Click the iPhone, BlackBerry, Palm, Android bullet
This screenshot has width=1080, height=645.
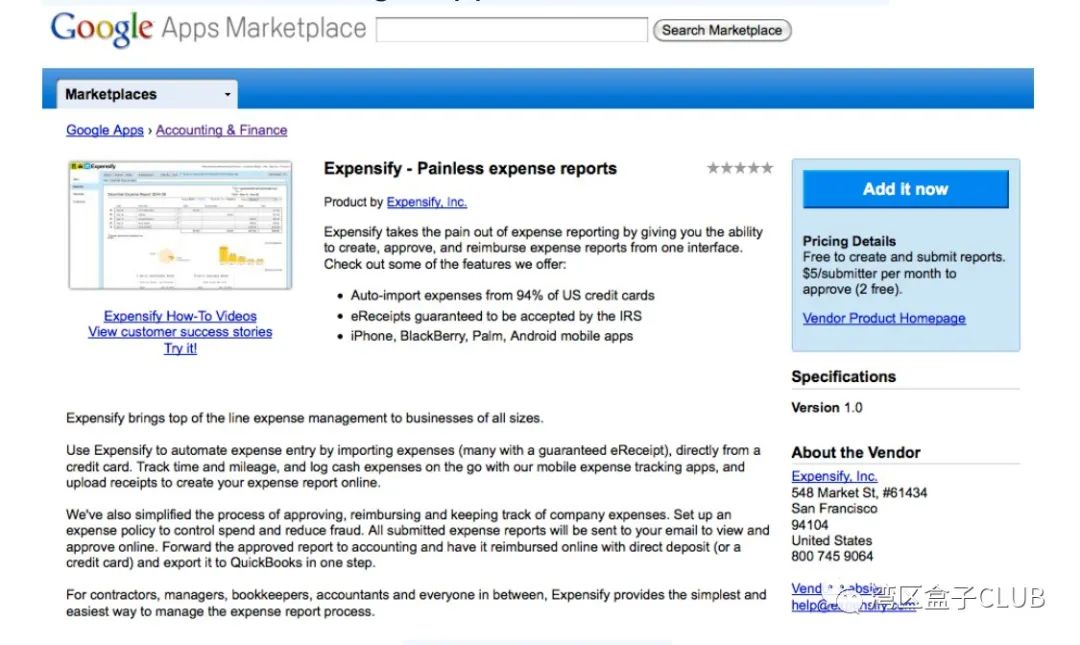492,336
